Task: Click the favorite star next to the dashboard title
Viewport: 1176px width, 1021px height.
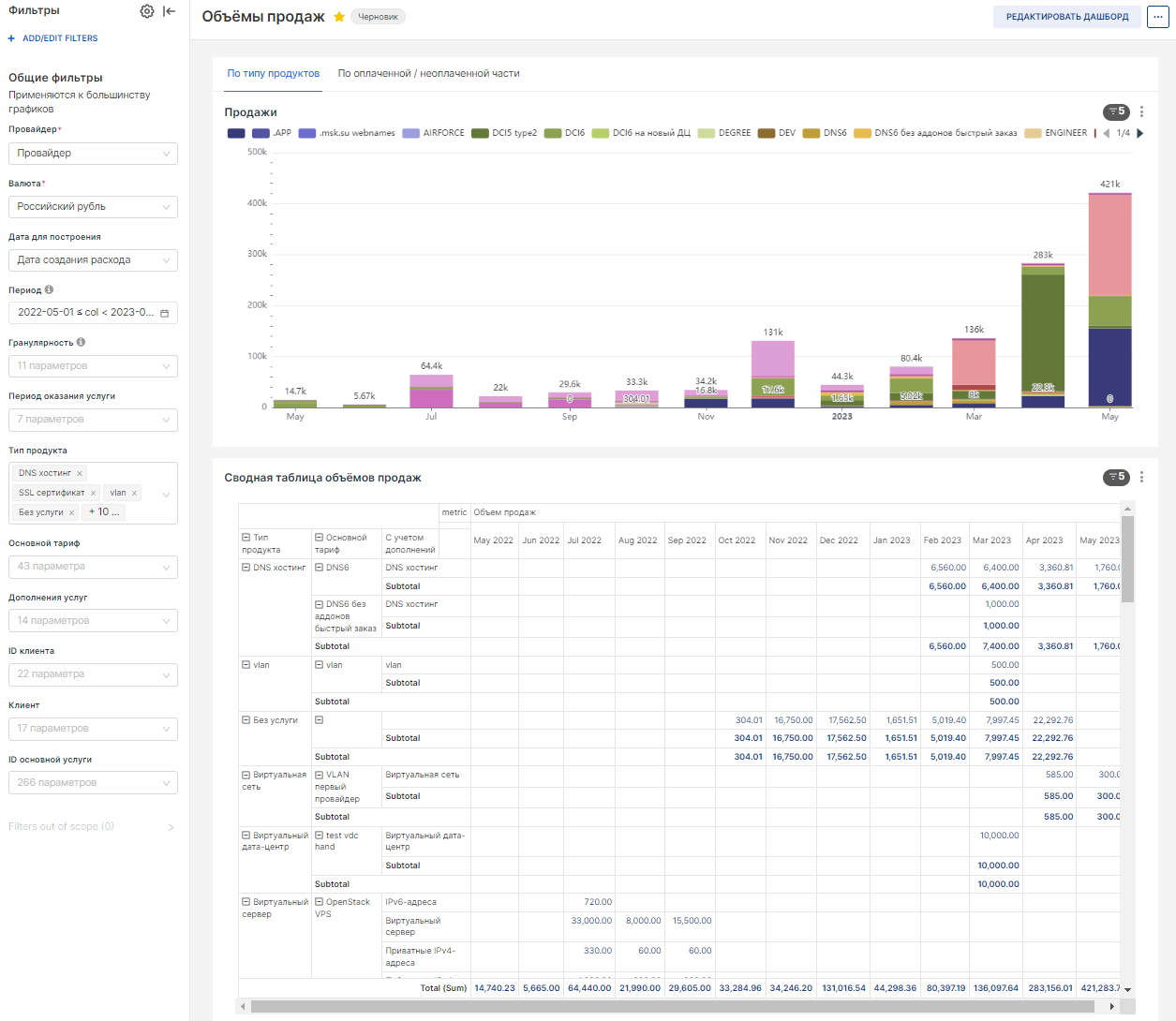Action: click(x=339, y=17)
